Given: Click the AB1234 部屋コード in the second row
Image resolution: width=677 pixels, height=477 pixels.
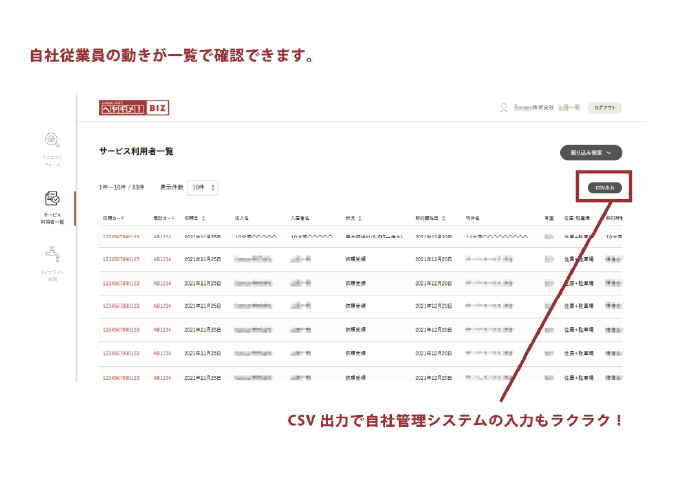Looking at the screenshot, I should point(162,258).
